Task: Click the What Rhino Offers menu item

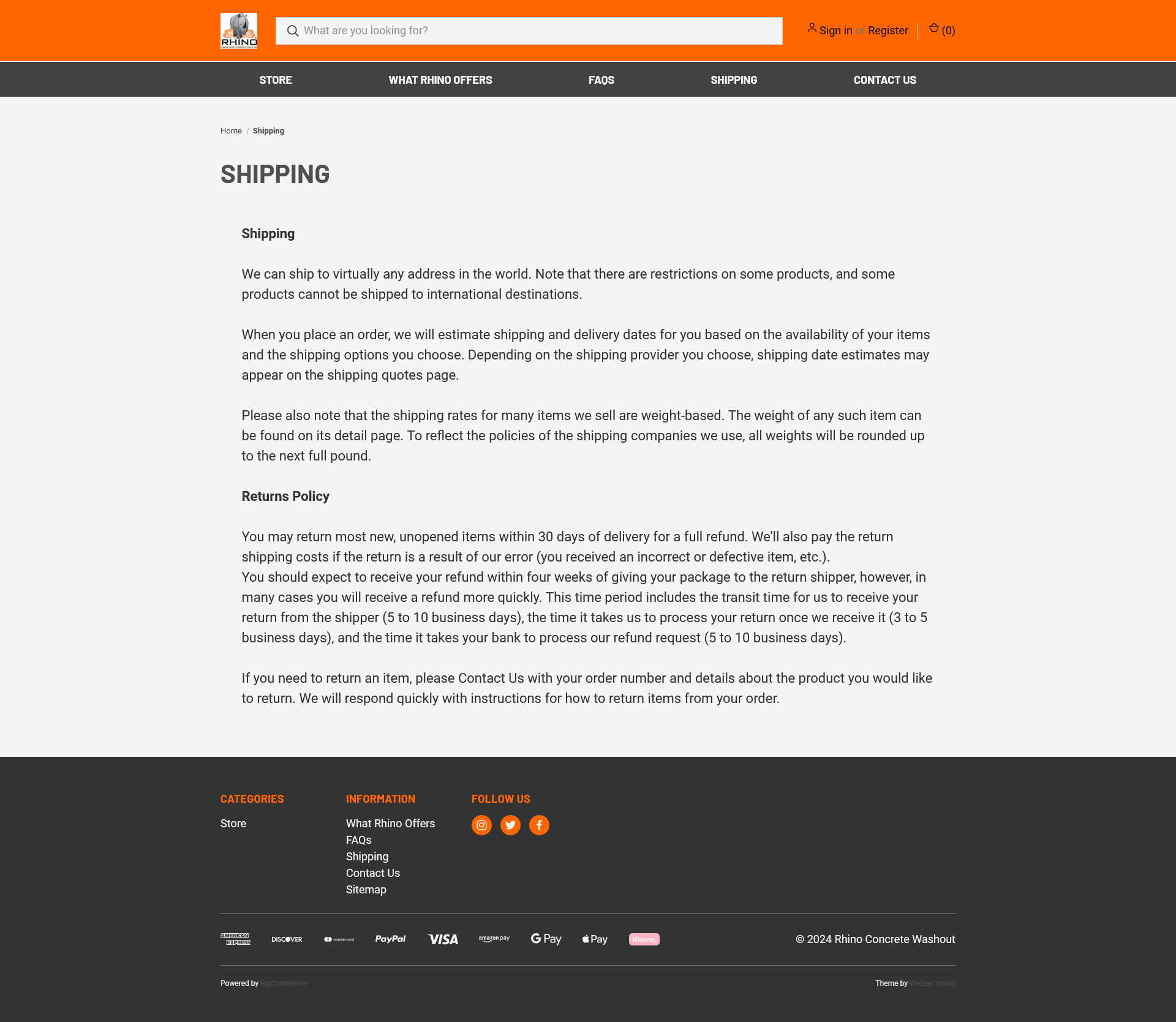Action: pos(440,79)
